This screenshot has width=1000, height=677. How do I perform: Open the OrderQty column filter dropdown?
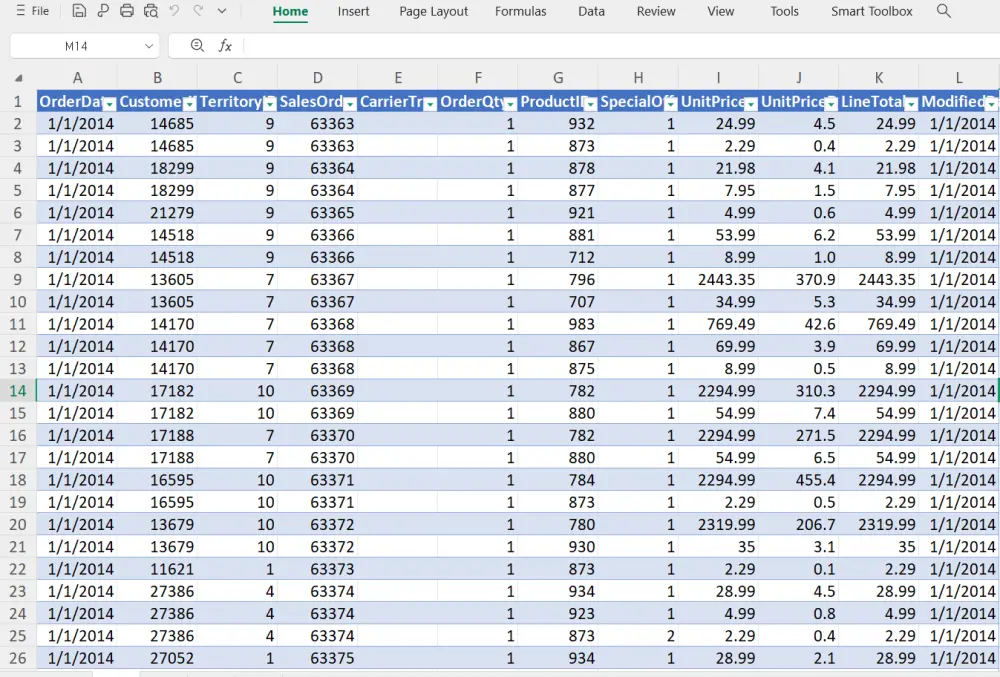[x=510, y=103]
